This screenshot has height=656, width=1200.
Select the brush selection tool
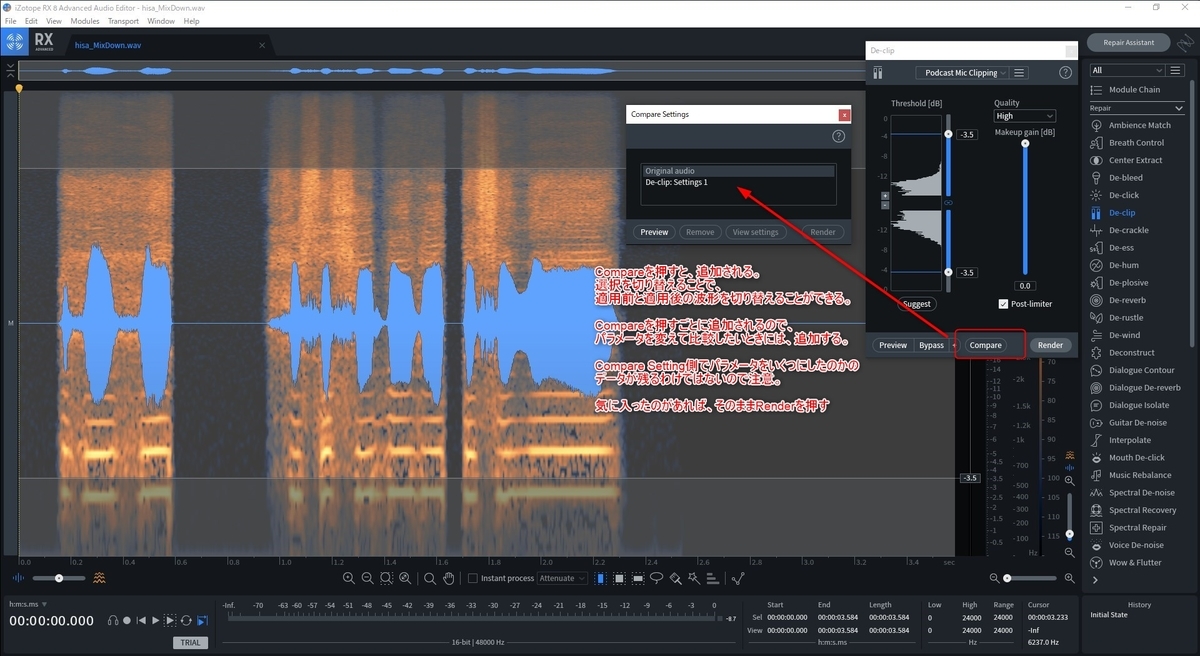coord(675,578)
